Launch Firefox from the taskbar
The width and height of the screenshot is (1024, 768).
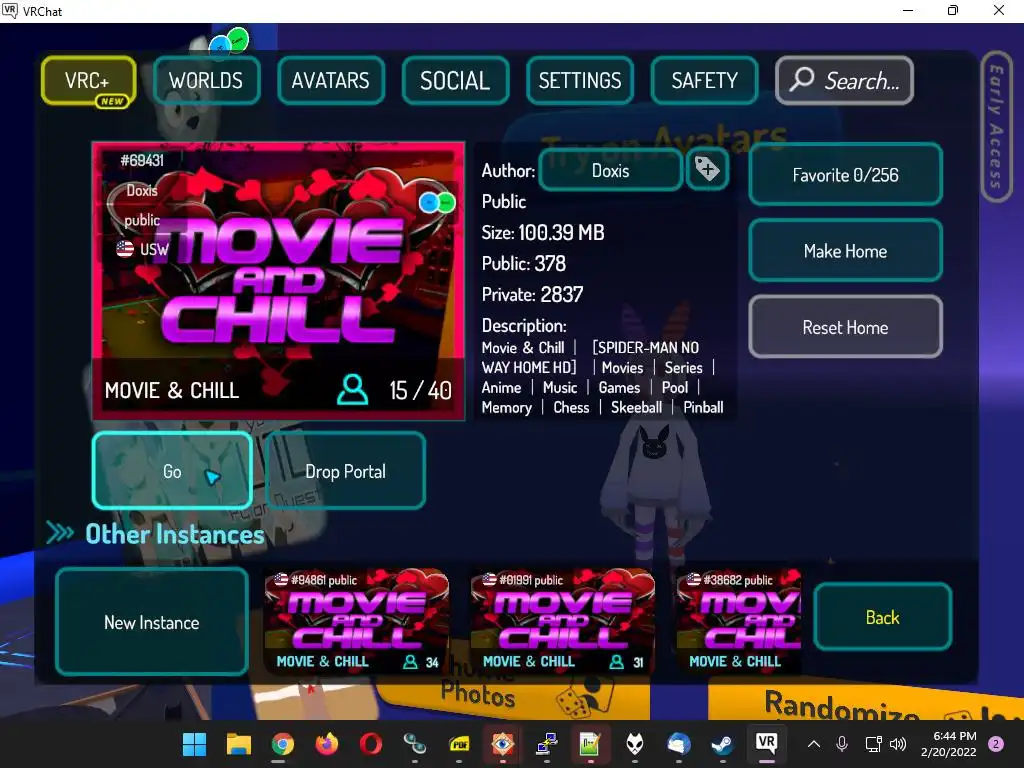[x=327, y=744]
